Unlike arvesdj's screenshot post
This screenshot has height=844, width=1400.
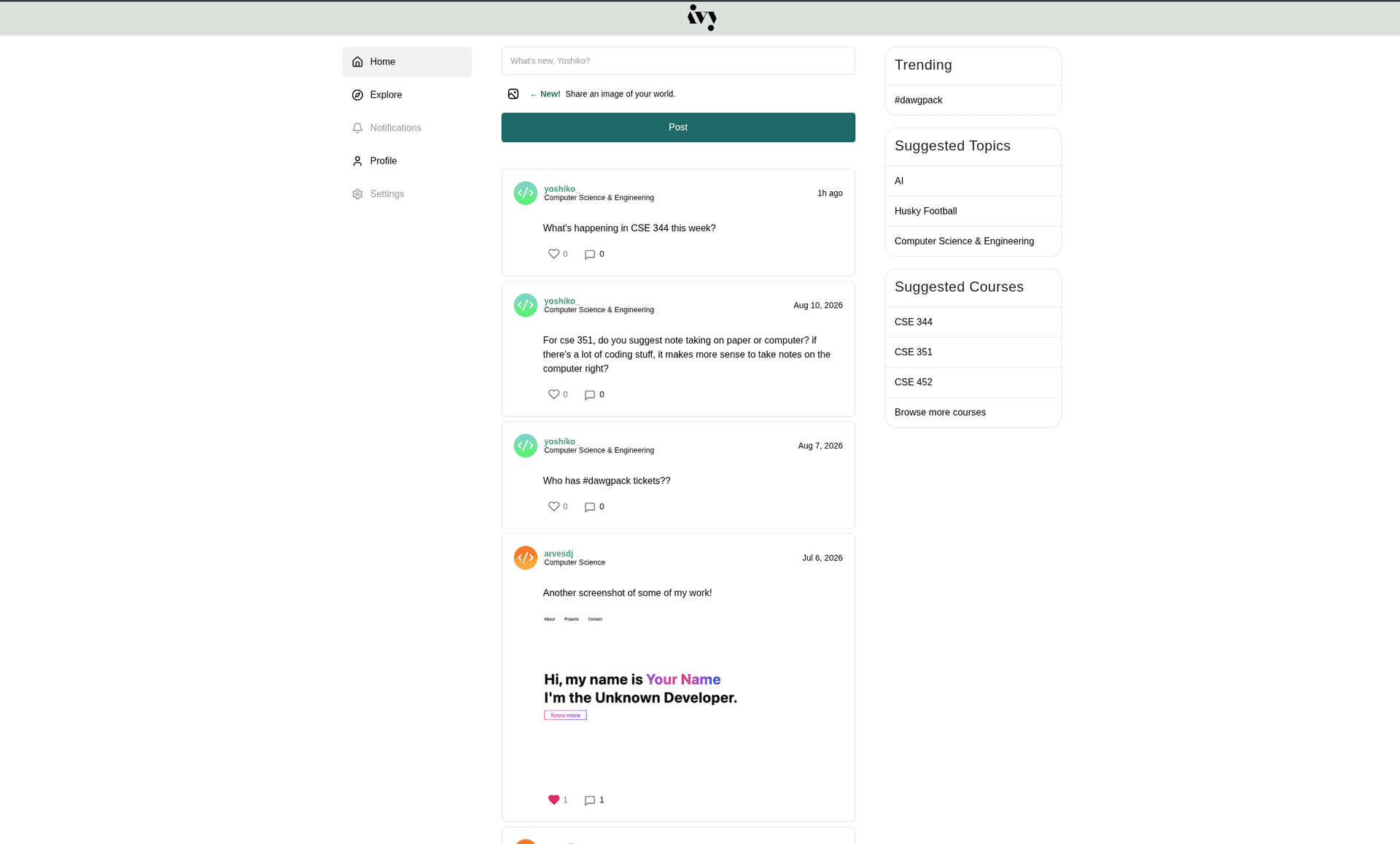pyautogui.click(x=553, y=800)
